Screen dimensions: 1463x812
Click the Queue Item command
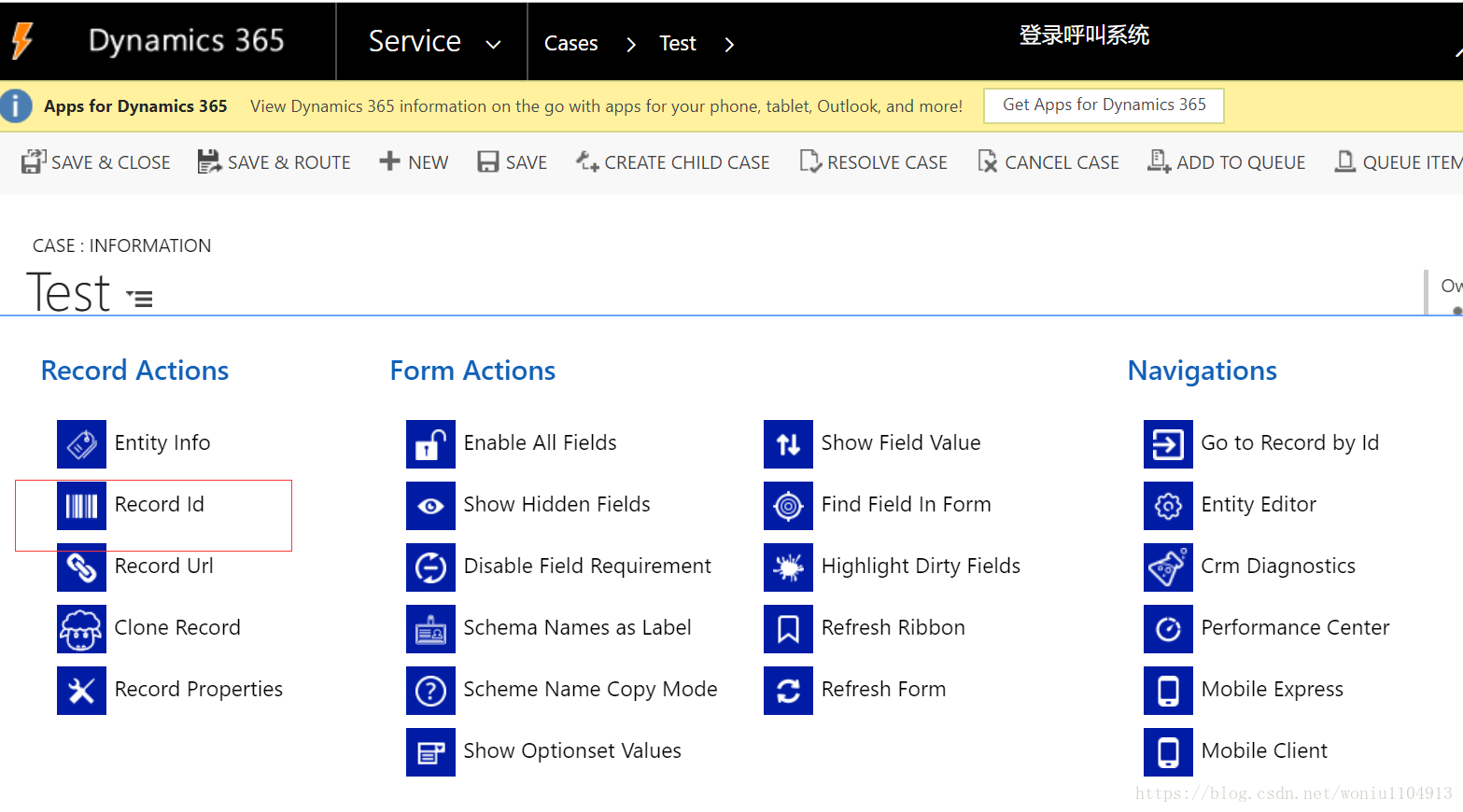(x=1399, y=162)
